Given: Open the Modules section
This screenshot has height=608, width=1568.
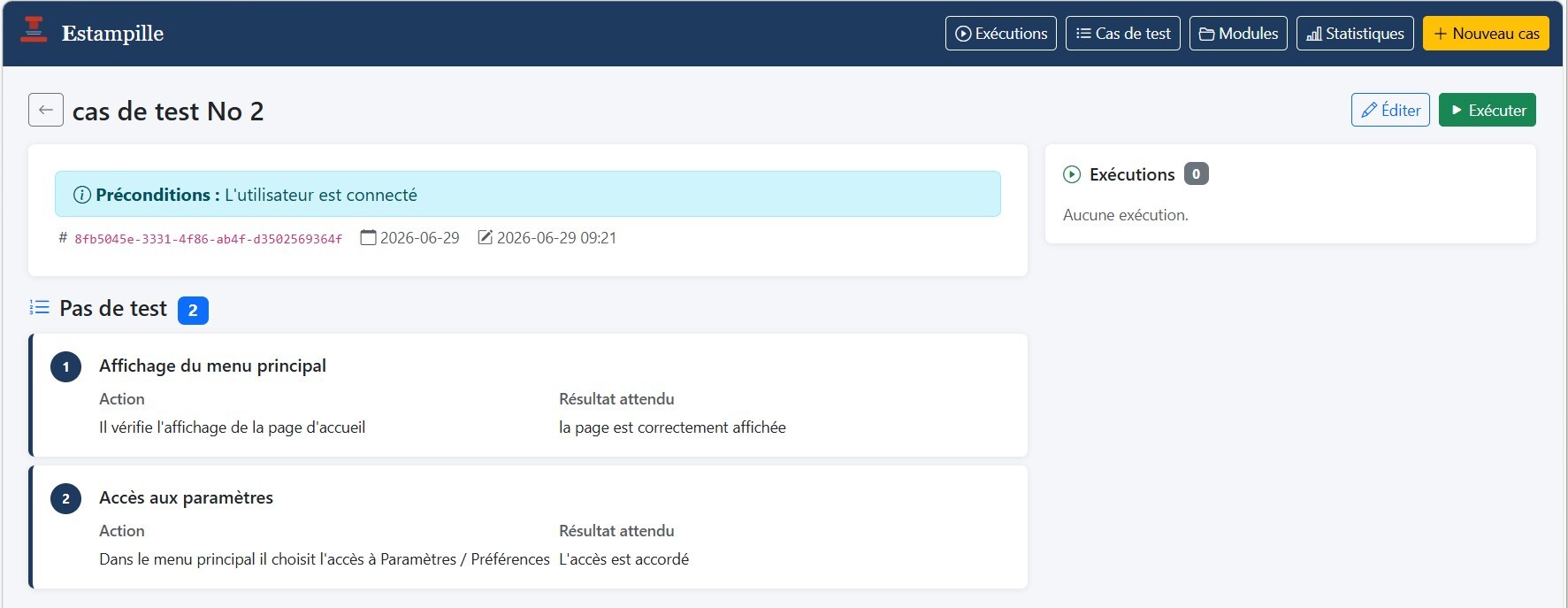Looking at the screenshot, I should click(1238, 34).
